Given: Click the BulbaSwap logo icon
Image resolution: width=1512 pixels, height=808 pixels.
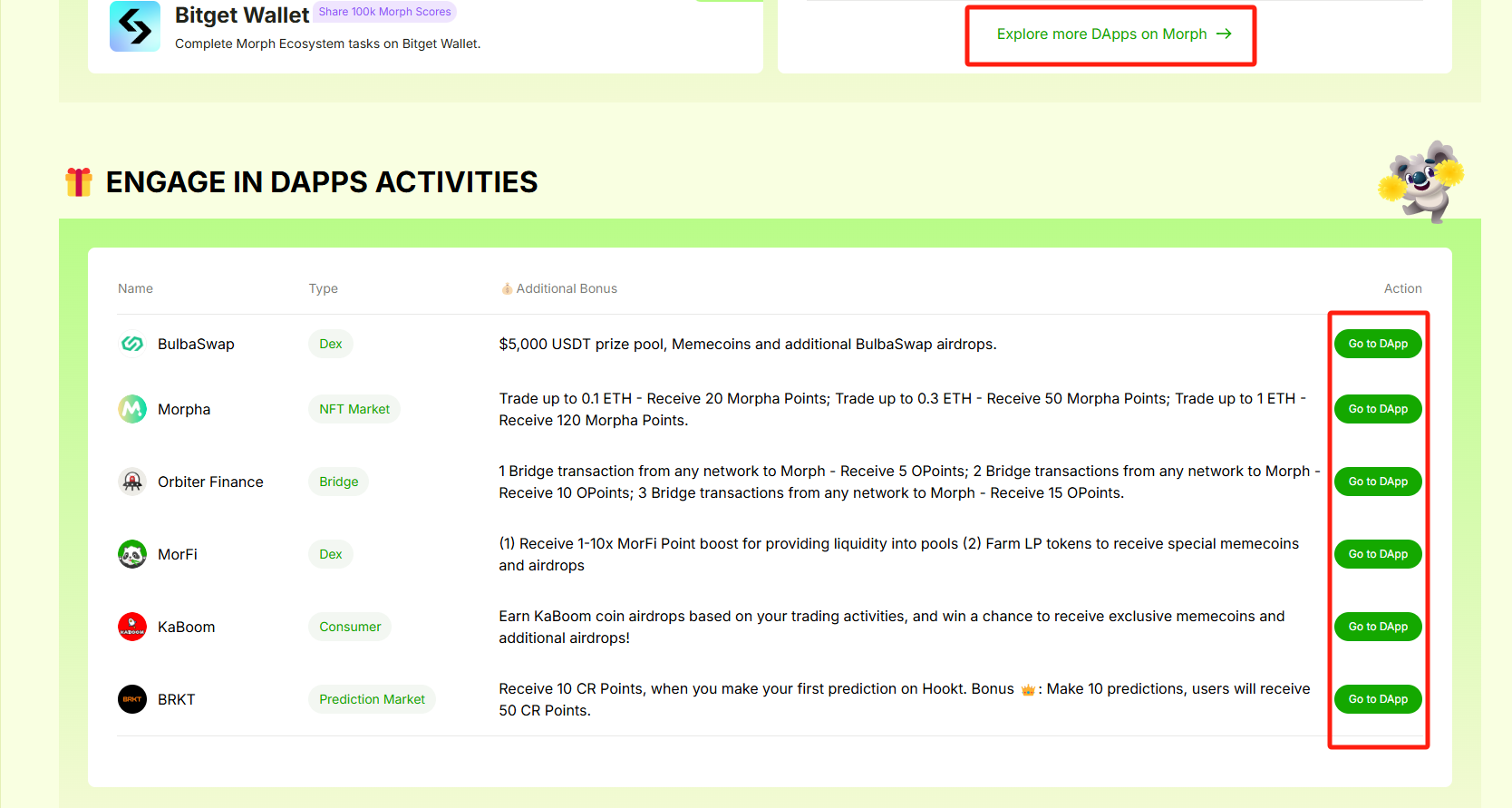Looking at the screenshot, I should pyautogui.click(x=132, y=344).
